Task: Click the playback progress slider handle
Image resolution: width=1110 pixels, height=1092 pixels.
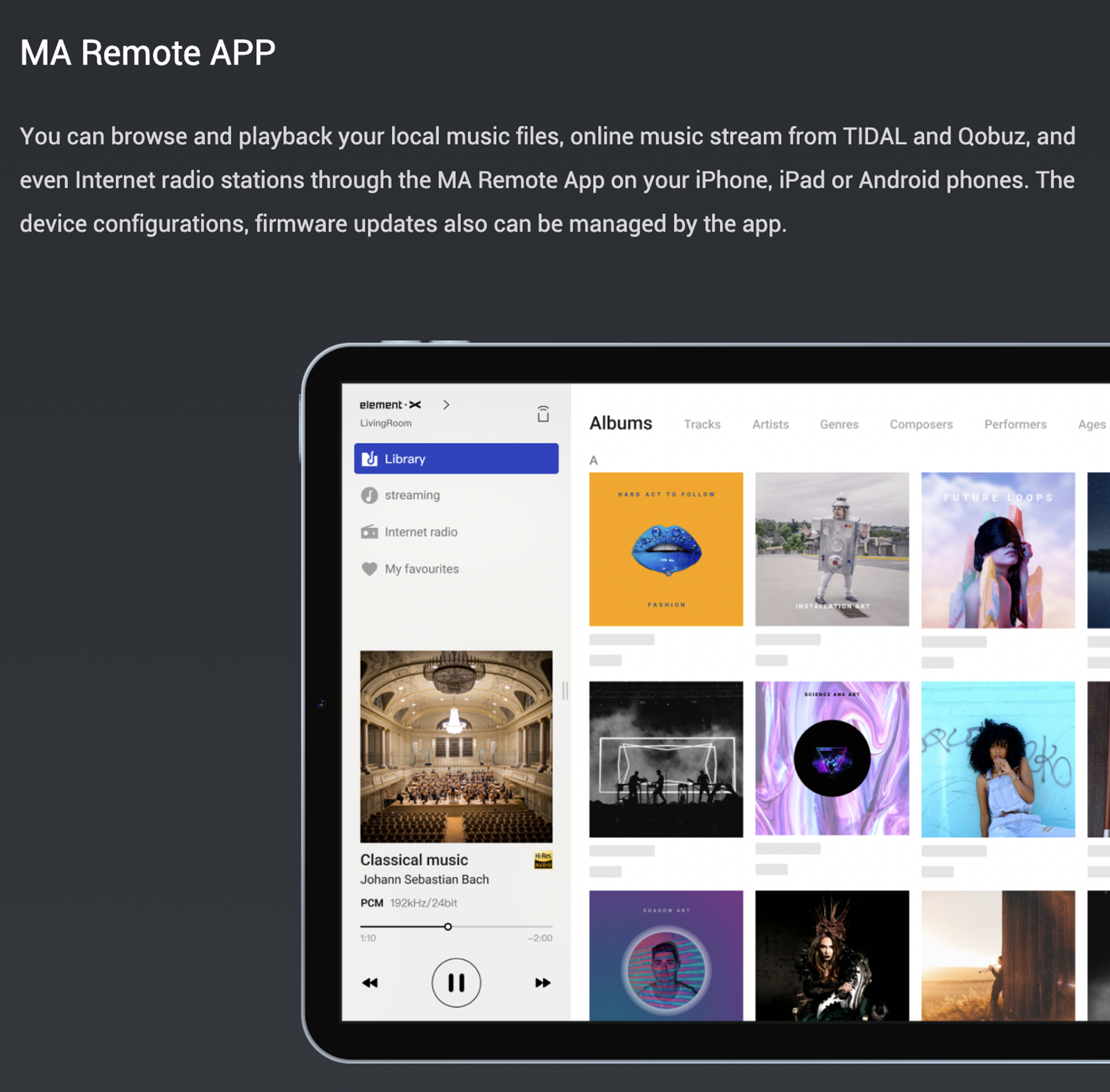Action: pos(448,927)
